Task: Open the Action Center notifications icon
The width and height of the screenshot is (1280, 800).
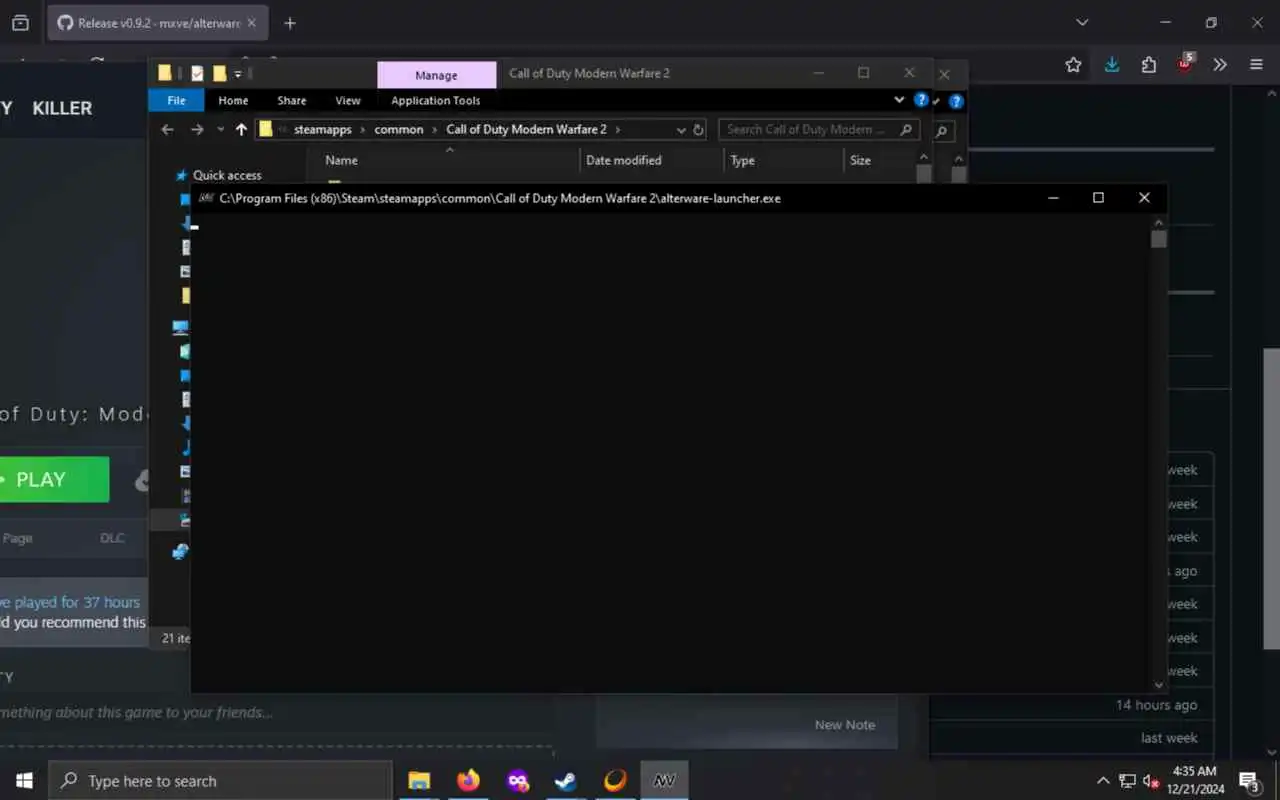Action: coord(1249,781)
